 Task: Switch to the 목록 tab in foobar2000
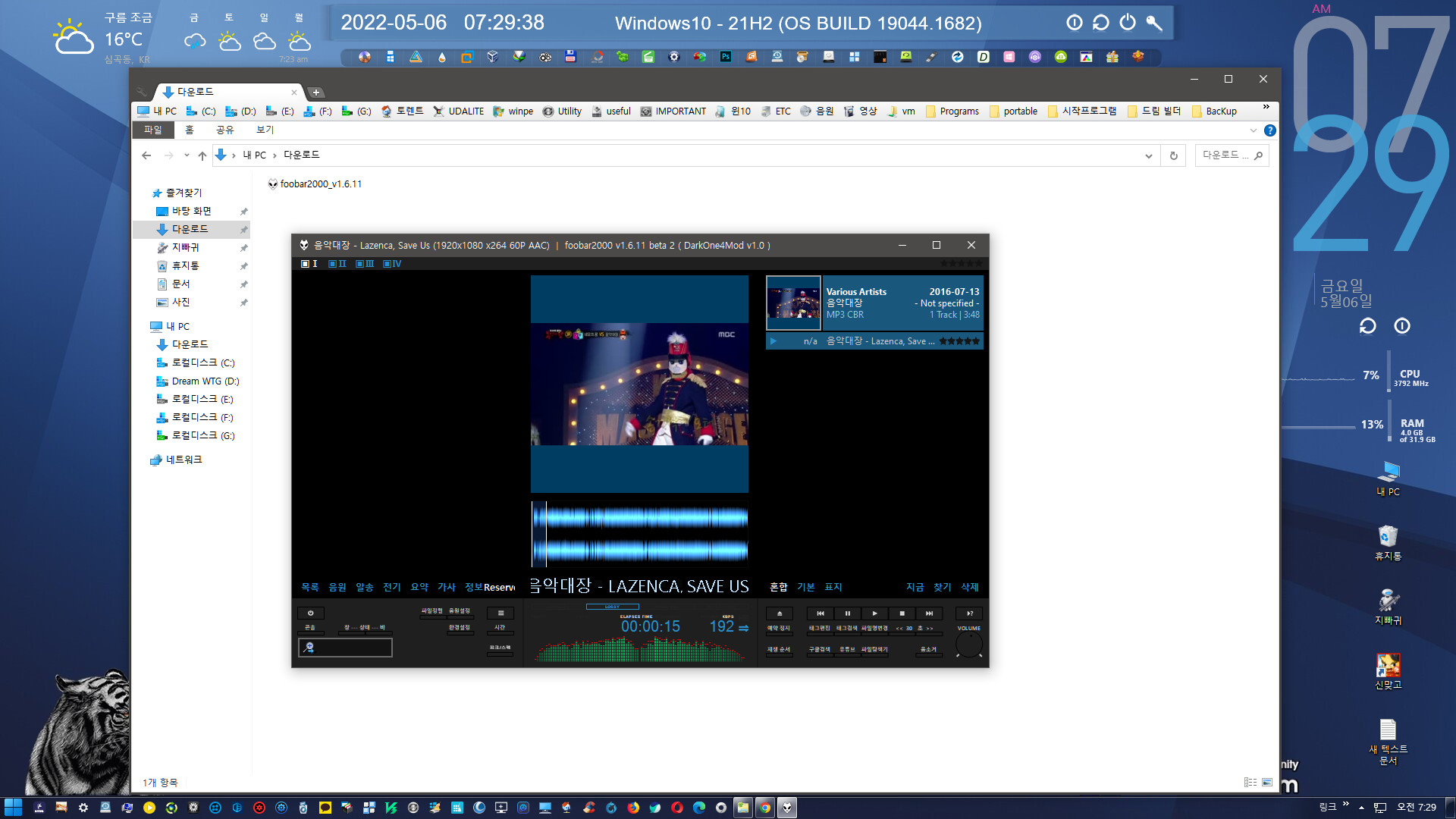pos(310,587)
